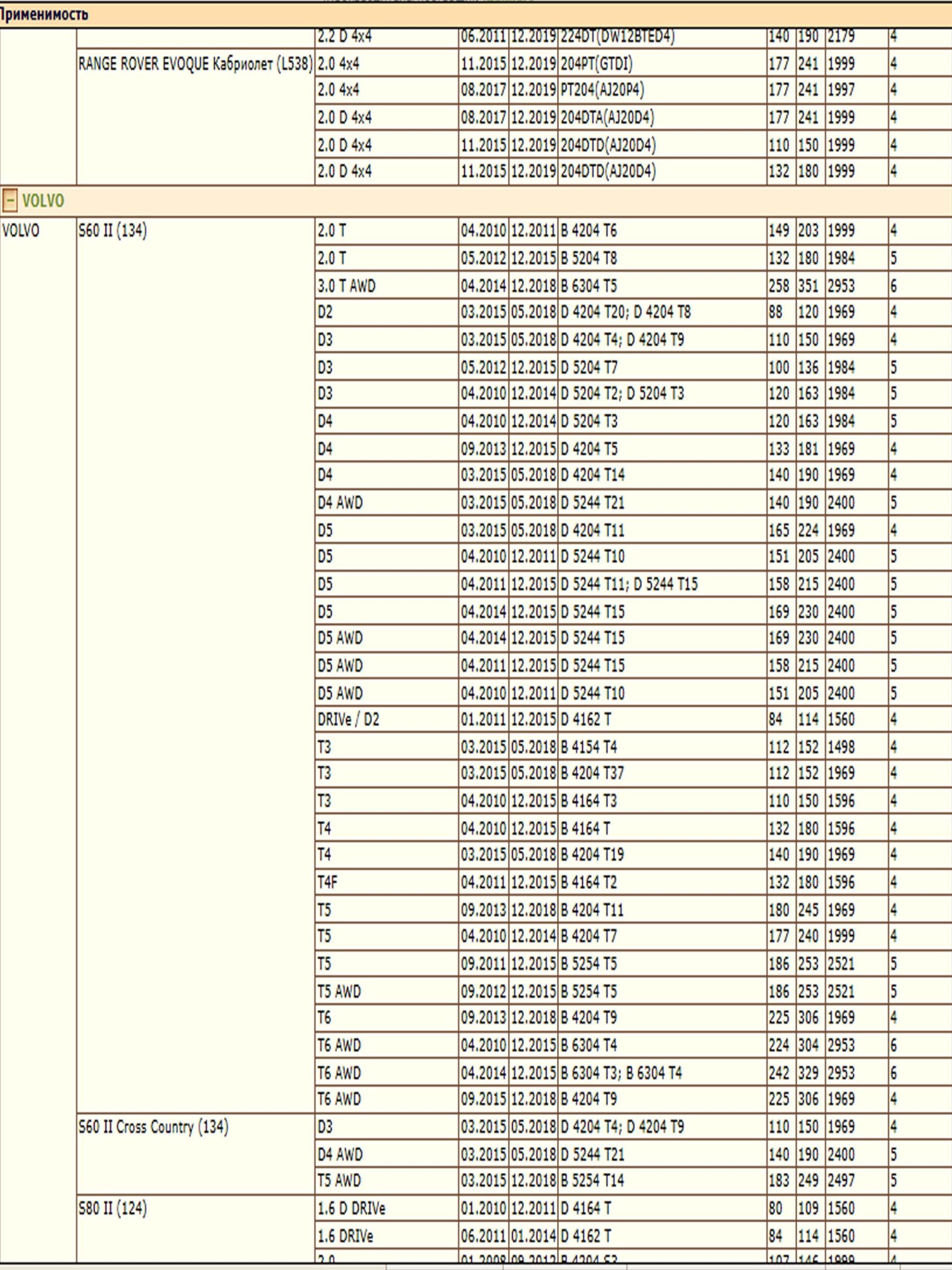Screen dimensions: 952x1270
Task: Select start date 09.2012 in T5 AWD row
Action: (x=483, y=992)
